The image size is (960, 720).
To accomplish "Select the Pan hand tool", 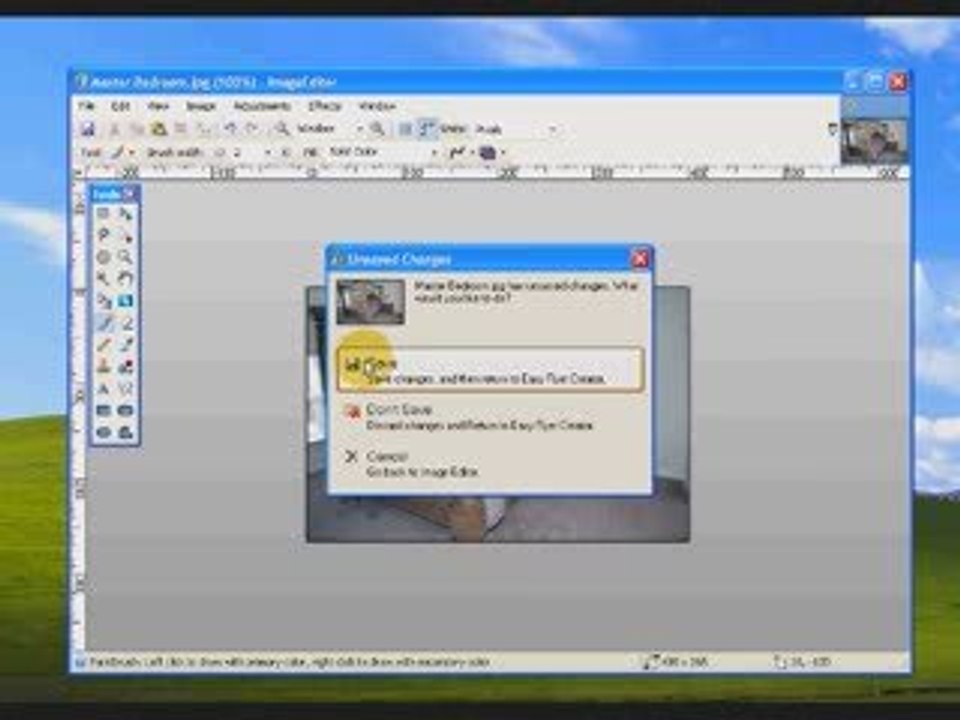I will [126, 279].
